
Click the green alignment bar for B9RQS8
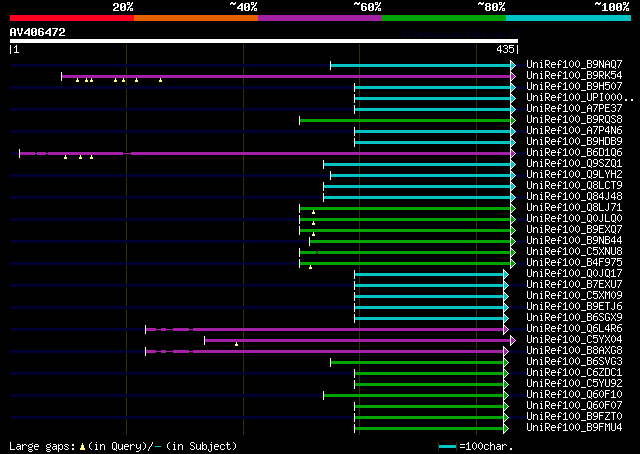(x=405, y=120)
